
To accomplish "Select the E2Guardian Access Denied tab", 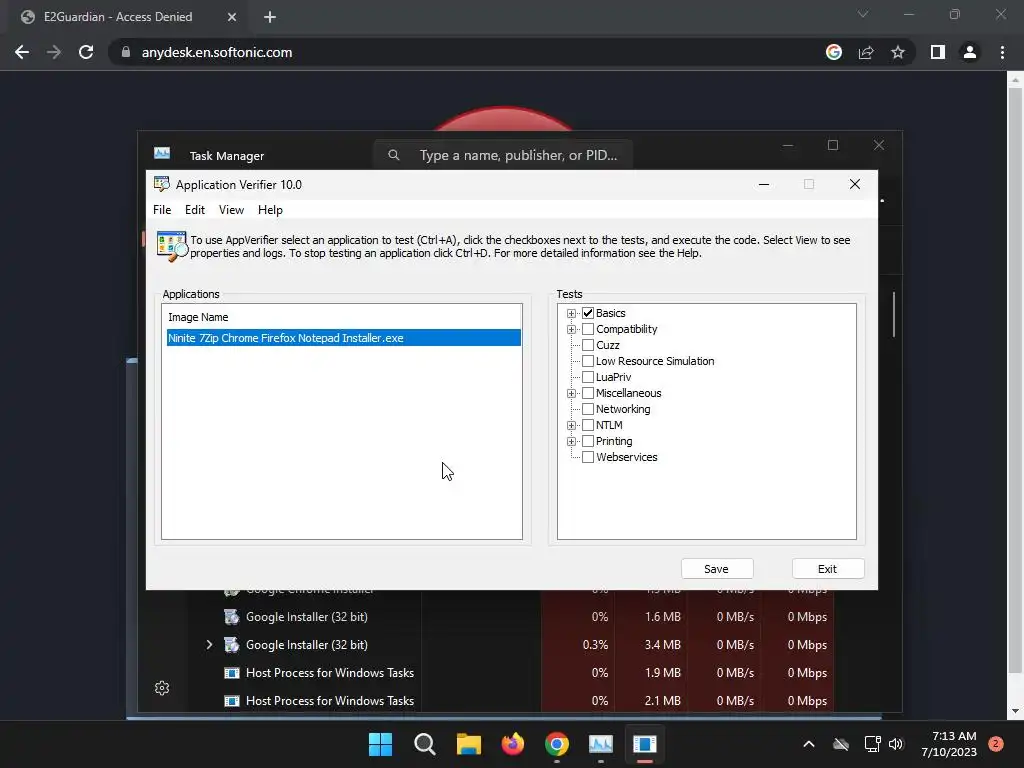I will tap(127, 17).
